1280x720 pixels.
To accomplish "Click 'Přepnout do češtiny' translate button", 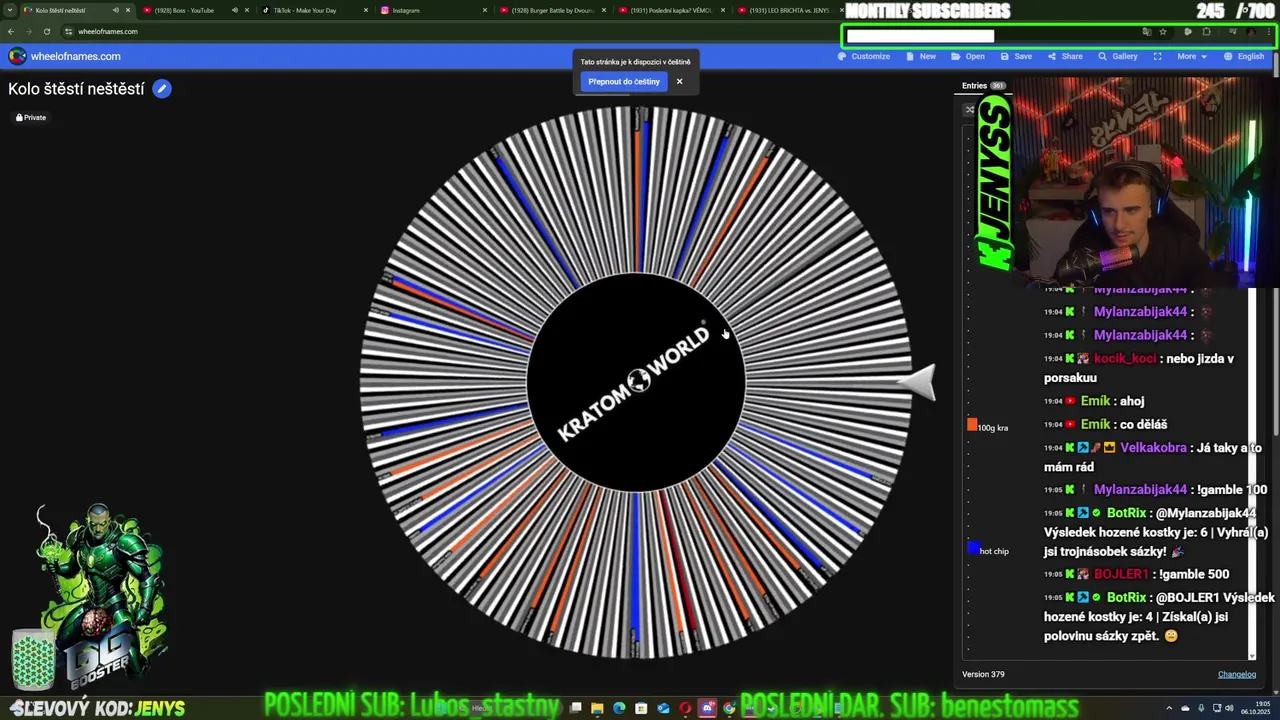I will pos(624,82).
